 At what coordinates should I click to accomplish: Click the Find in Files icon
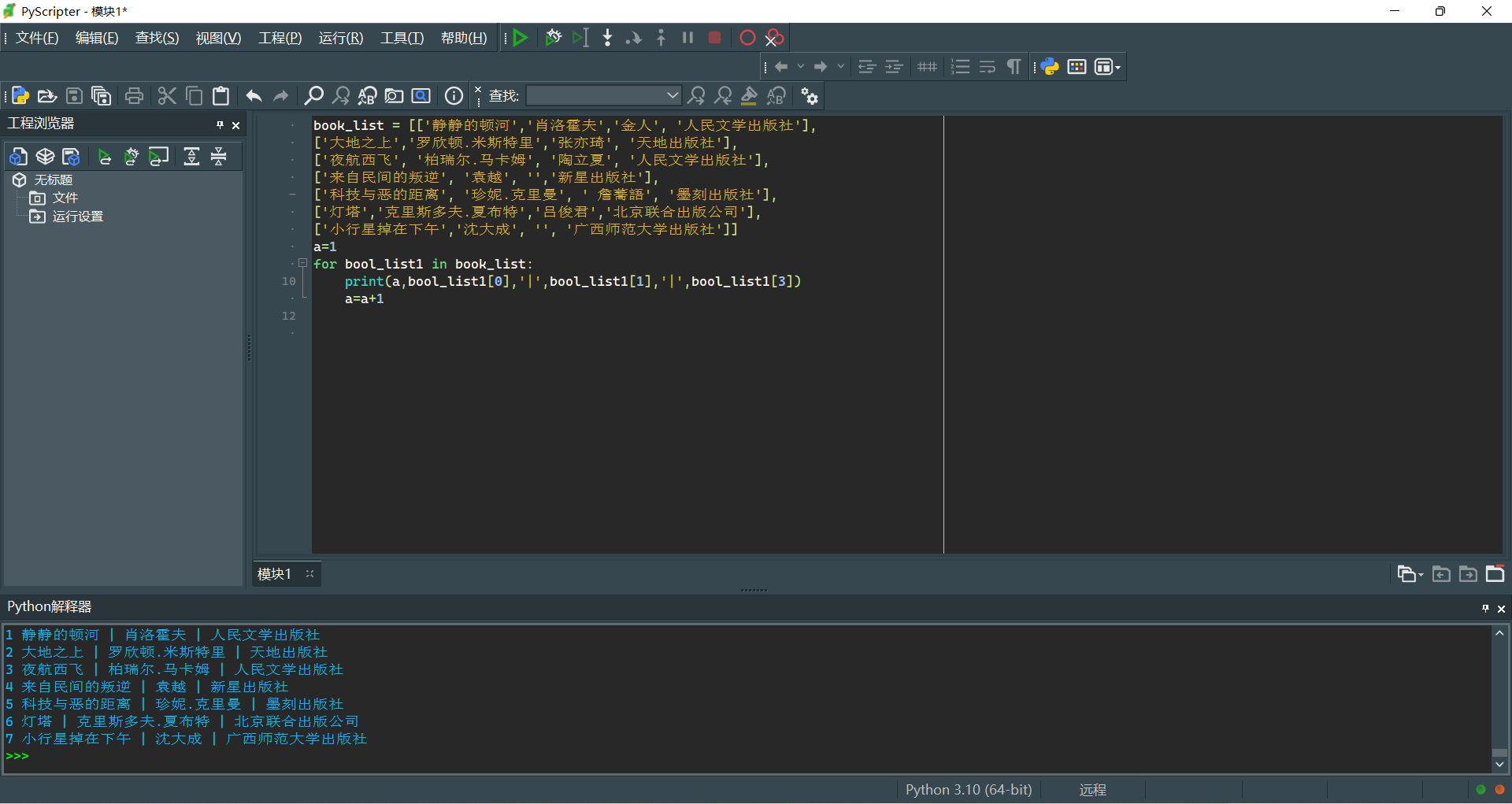[x=394, y=96]
